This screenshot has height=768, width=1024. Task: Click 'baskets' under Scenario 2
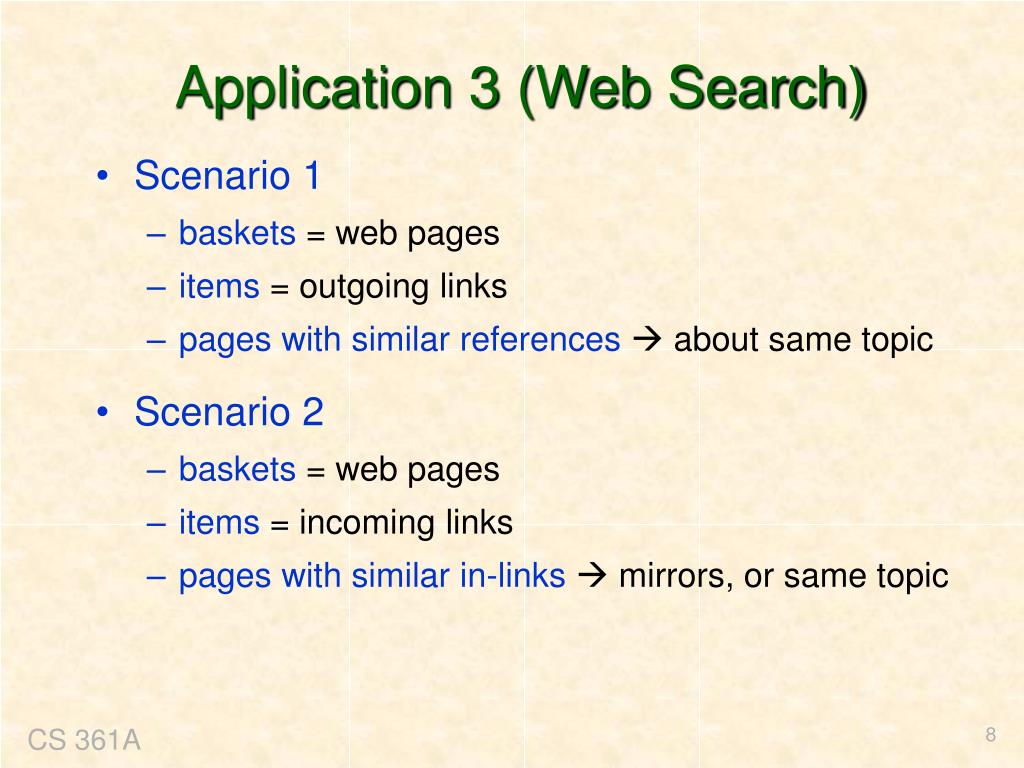tap(237, 470)
